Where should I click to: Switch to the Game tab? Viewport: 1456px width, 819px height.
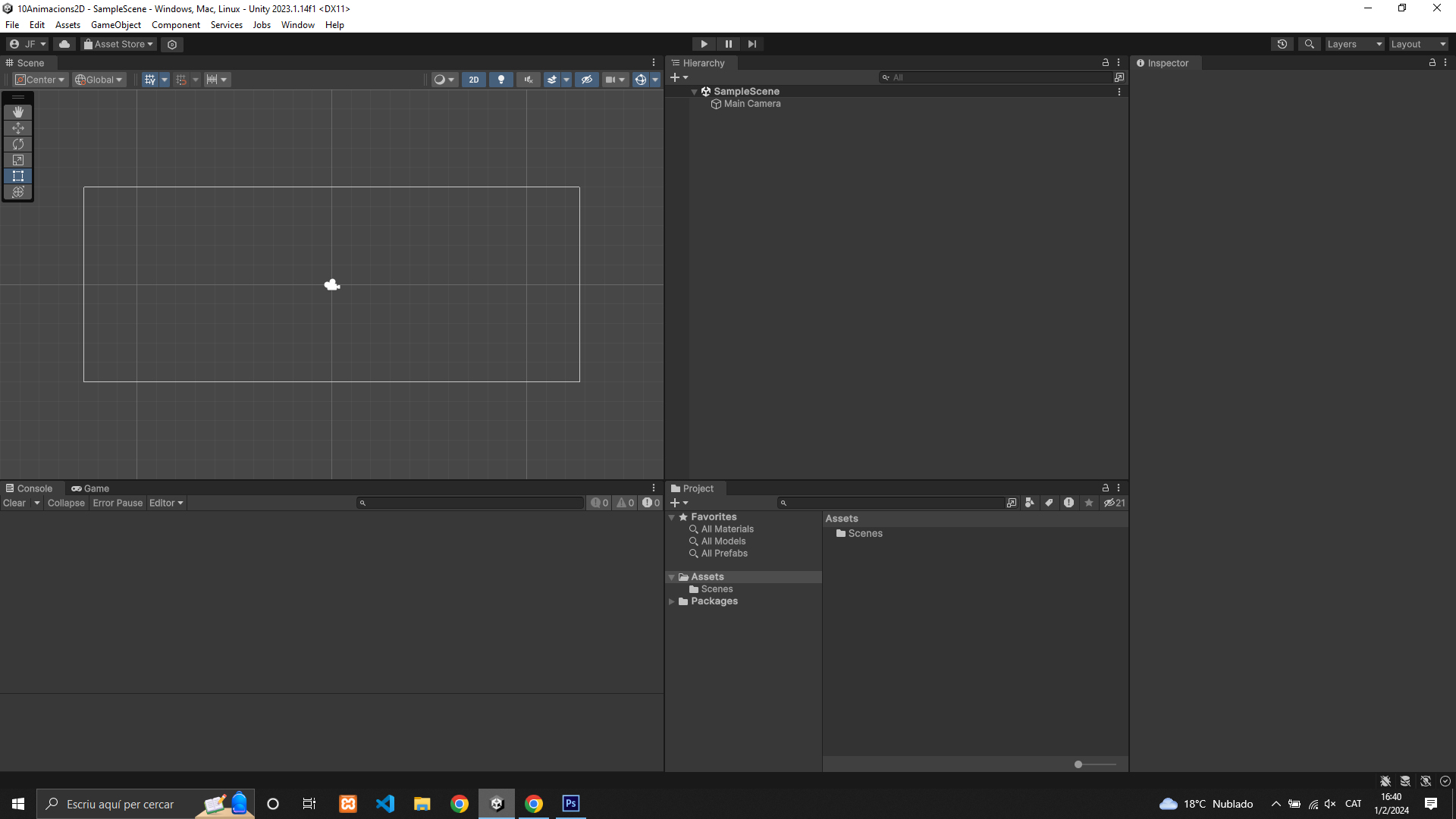coord(91,488)
